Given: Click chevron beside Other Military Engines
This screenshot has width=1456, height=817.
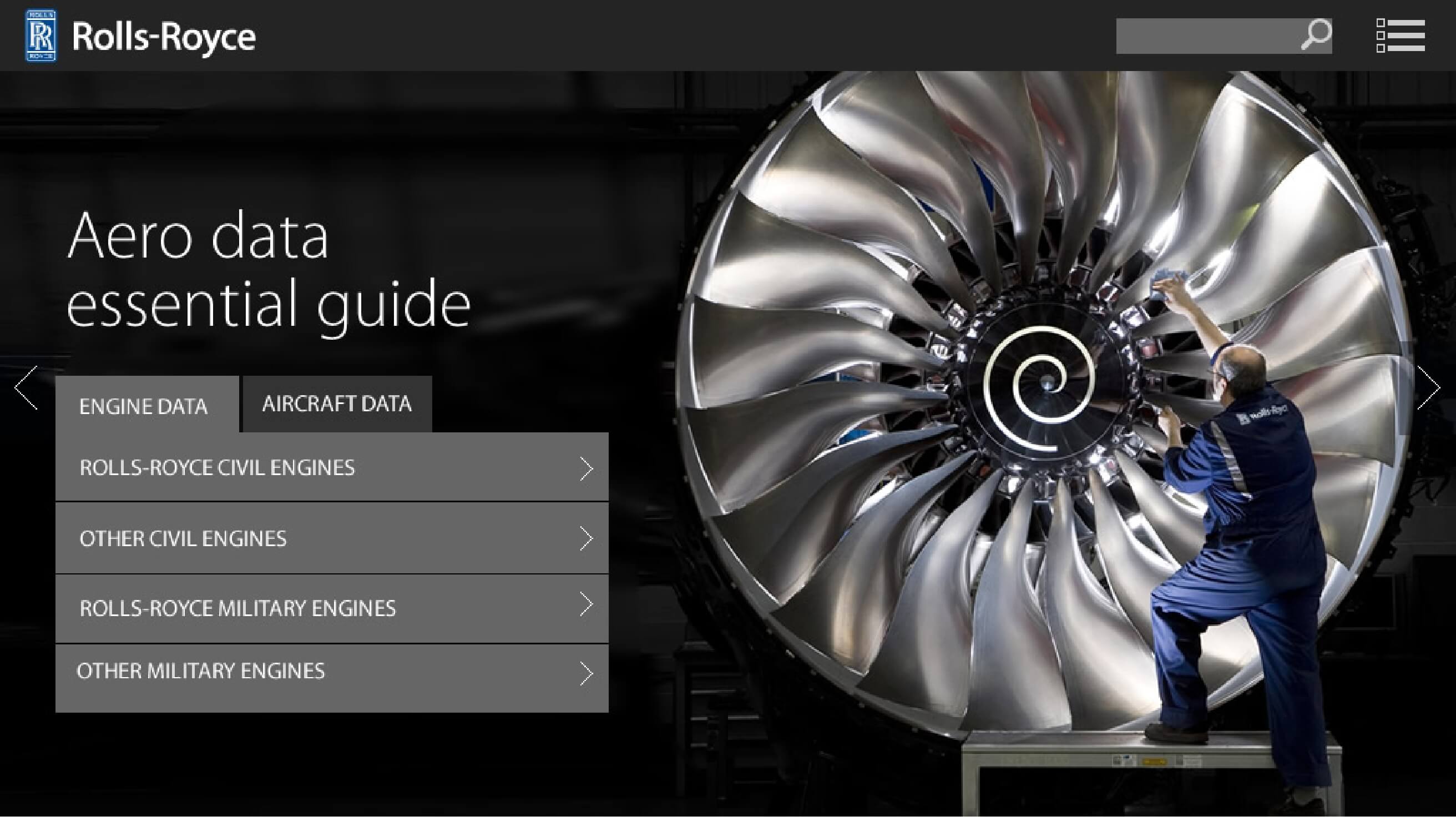Looking at the screenshot, I should pos(586,673).
